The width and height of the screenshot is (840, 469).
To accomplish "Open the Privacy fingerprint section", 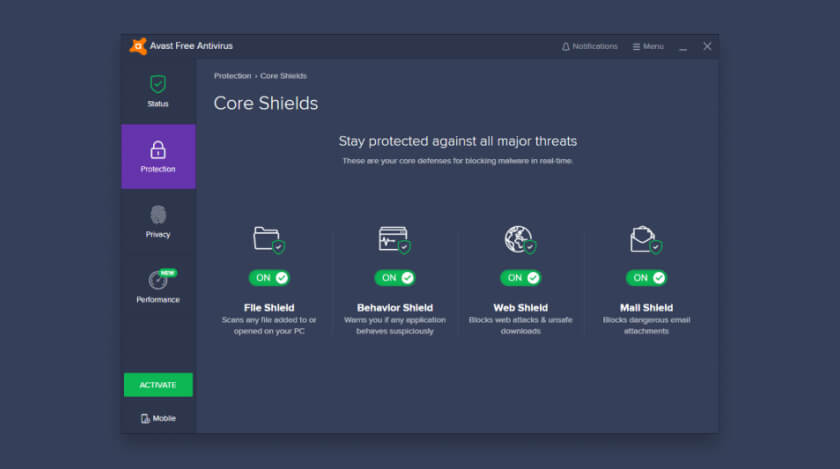I will [x=158, y=221].
